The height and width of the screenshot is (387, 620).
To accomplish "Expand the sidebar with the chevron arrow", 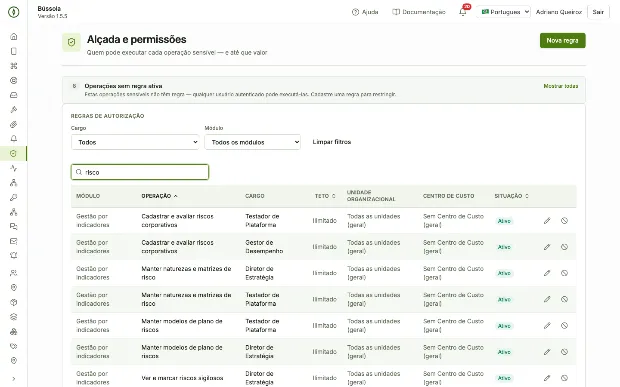I will coord(13,379).
